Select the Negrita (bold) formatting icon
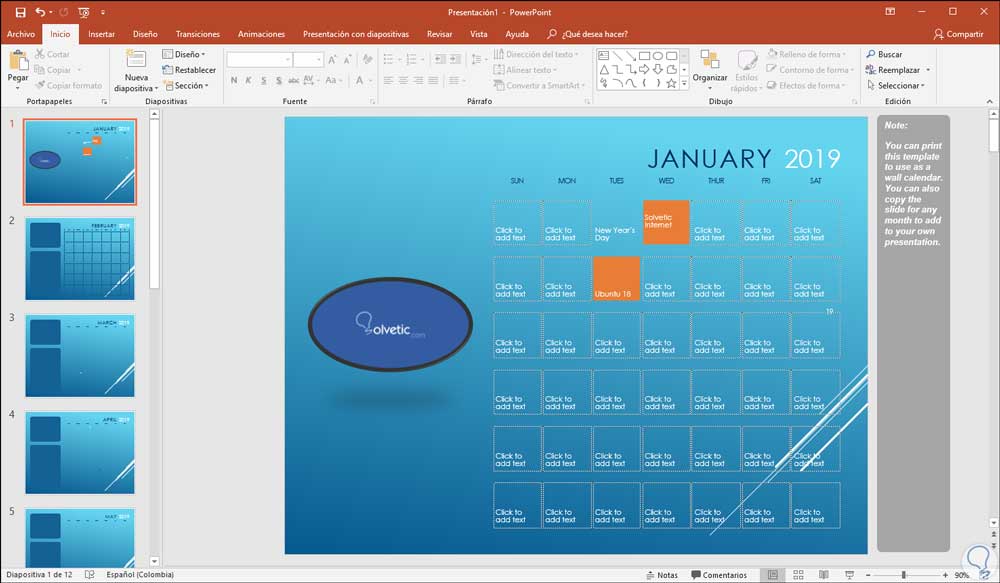 tap(233, 80)
